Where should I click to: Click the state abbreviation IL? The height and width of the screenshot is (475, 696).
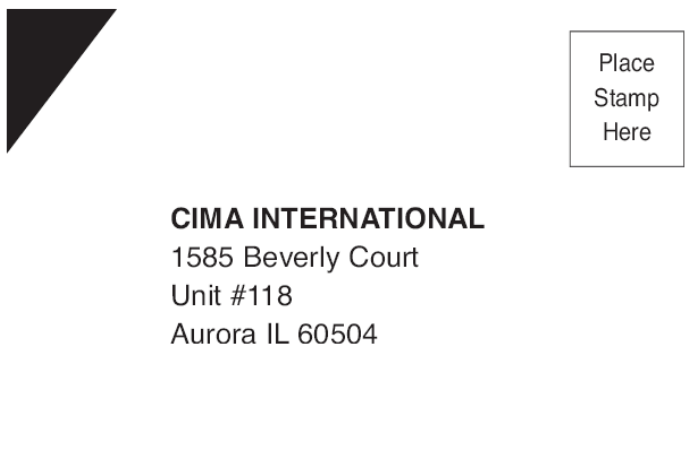point(278,334)
